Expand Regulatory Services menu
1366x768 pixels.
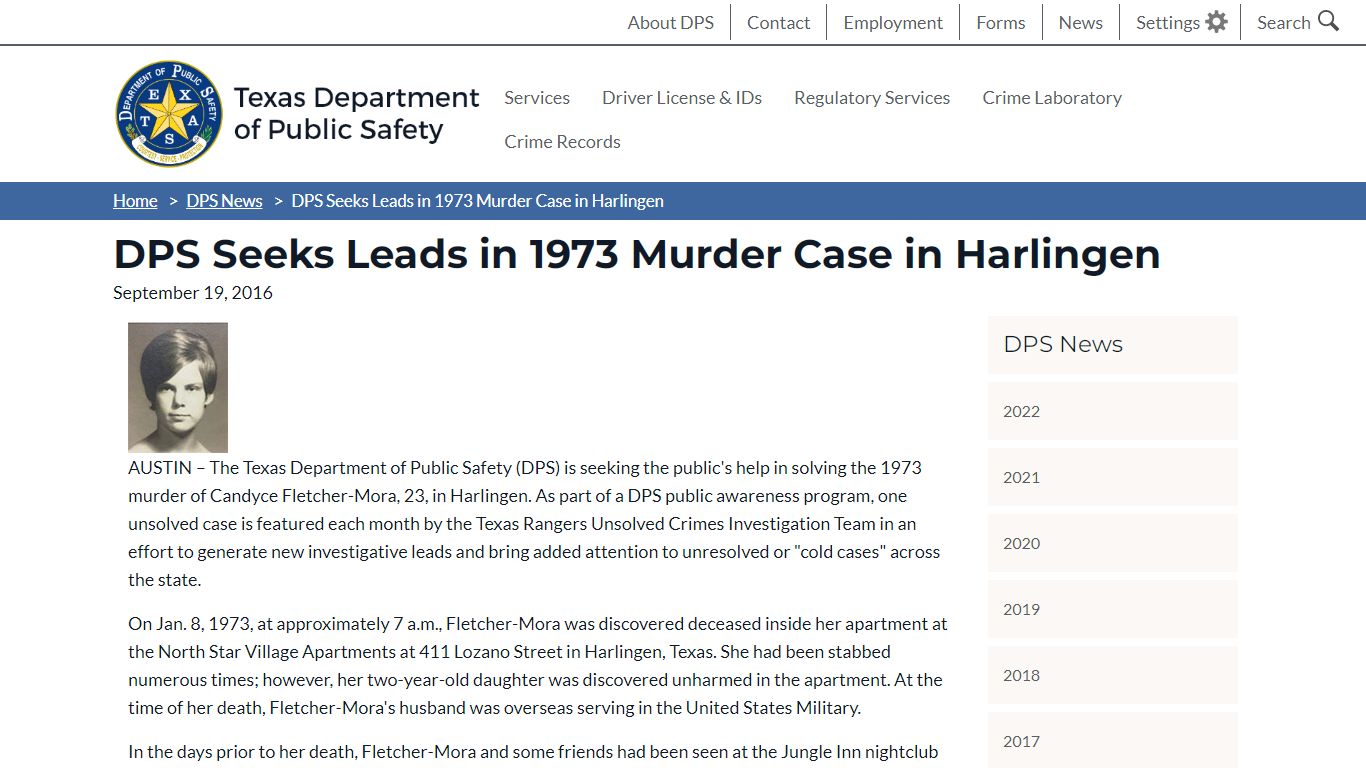(x=872, y=97)
